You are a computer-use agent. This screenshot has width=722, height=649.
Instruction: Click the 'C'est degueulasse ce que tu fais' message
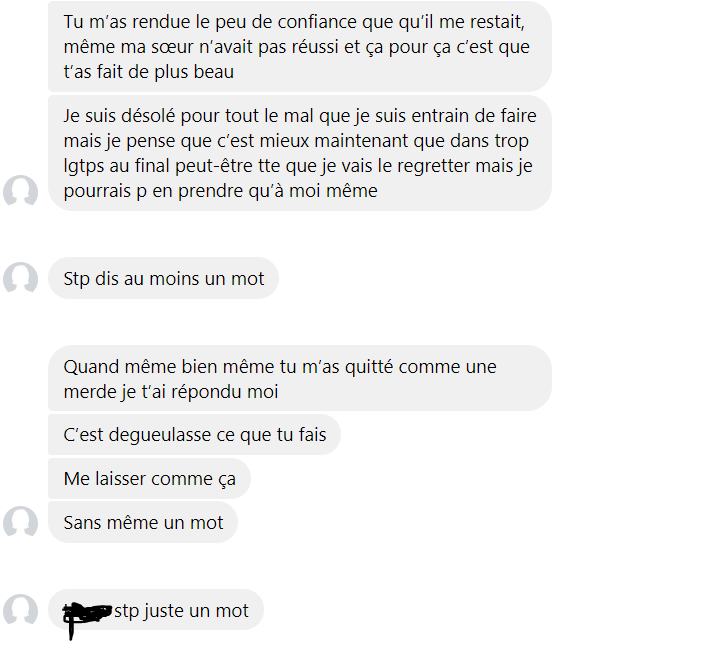194,434
